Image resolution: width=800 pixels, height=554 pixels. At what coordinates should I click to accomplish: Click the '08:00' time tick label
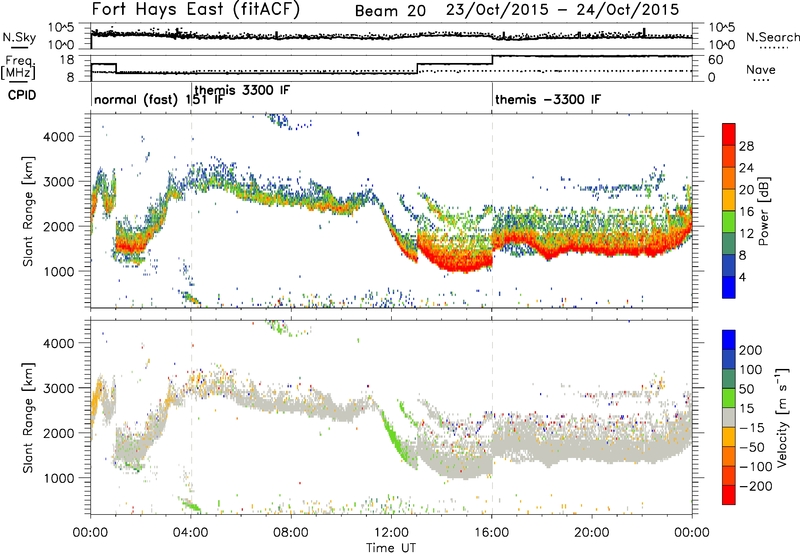(x=291, y=533)
